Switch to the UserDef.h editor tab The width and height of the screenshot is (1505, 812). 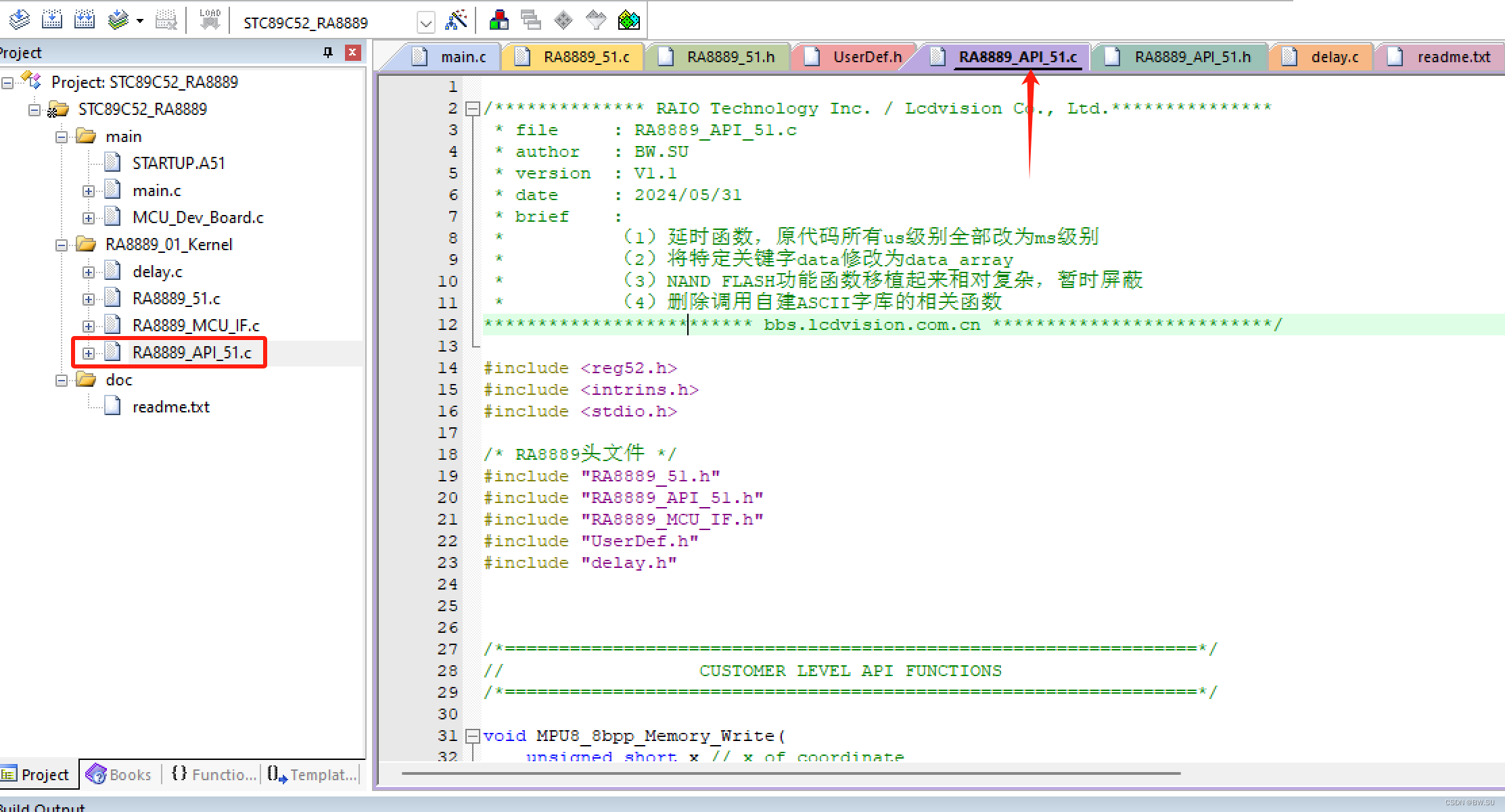[866, 57]
